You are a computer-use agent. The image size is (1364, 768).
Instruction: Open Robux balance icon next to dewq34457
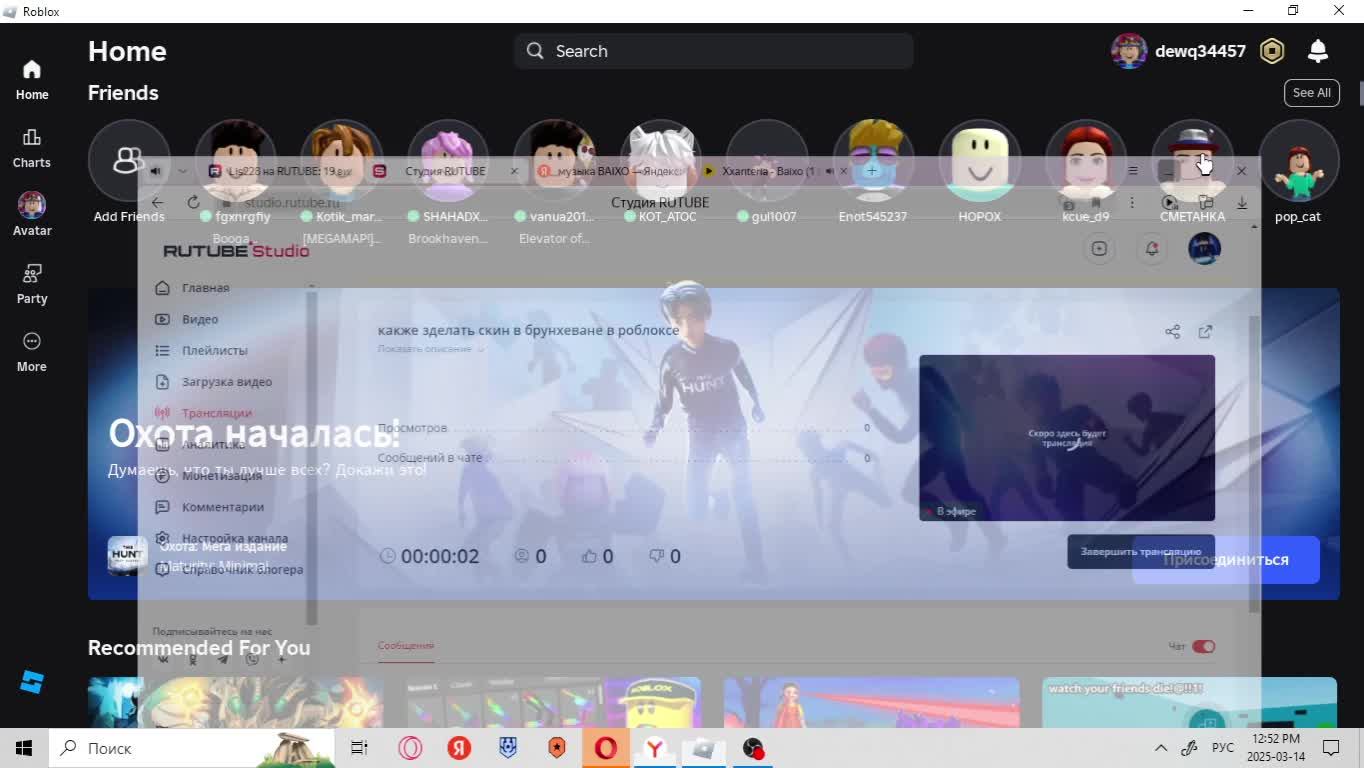1271,51
